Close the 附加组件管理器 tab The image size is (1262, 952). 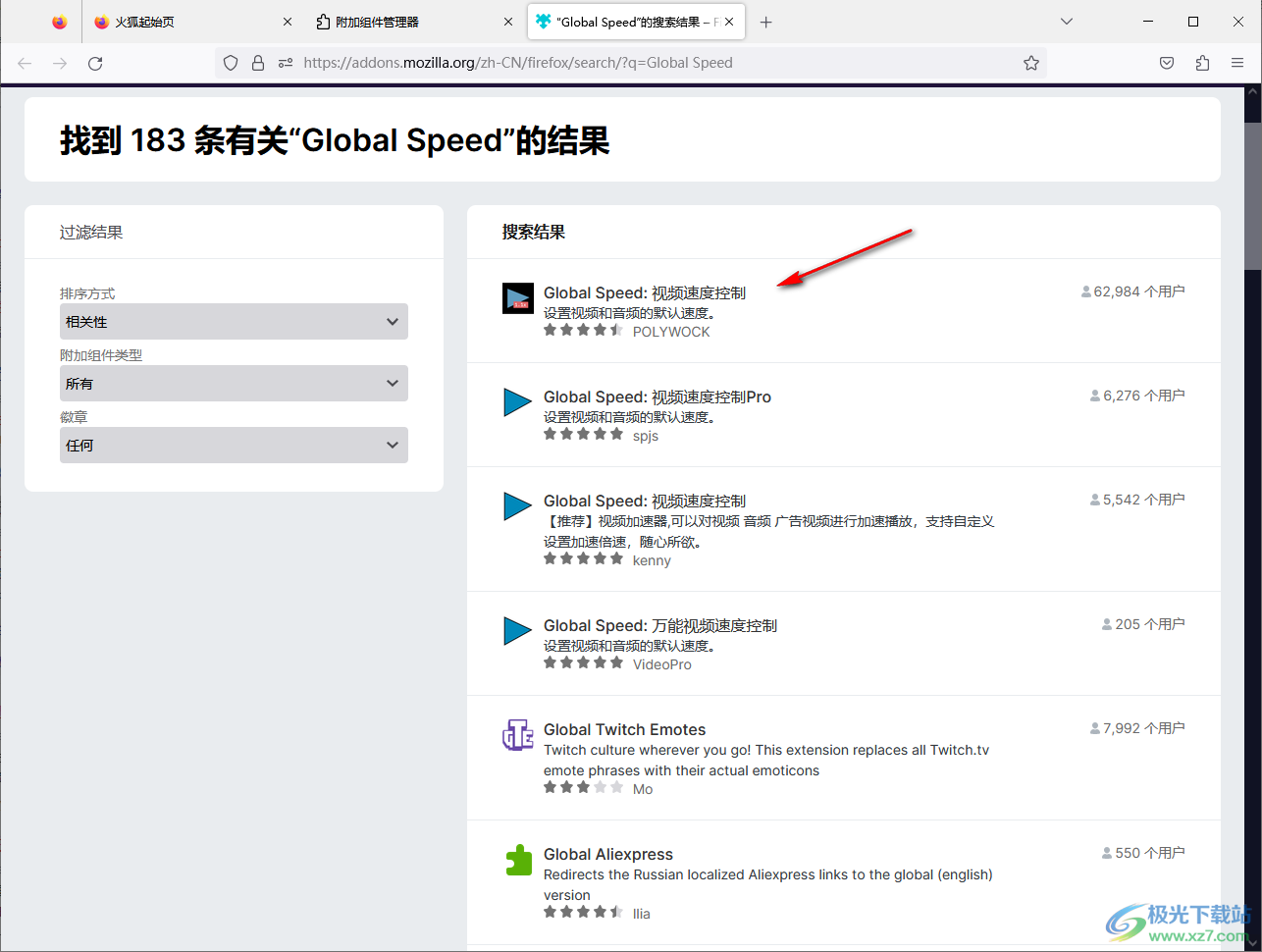coord(508,22)
